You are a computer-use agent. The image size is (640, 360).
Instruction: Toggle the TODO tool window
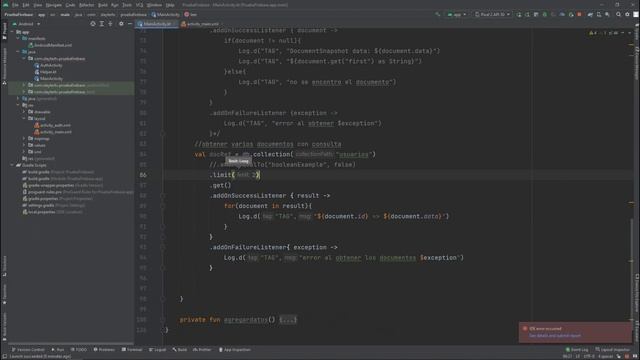79,350
